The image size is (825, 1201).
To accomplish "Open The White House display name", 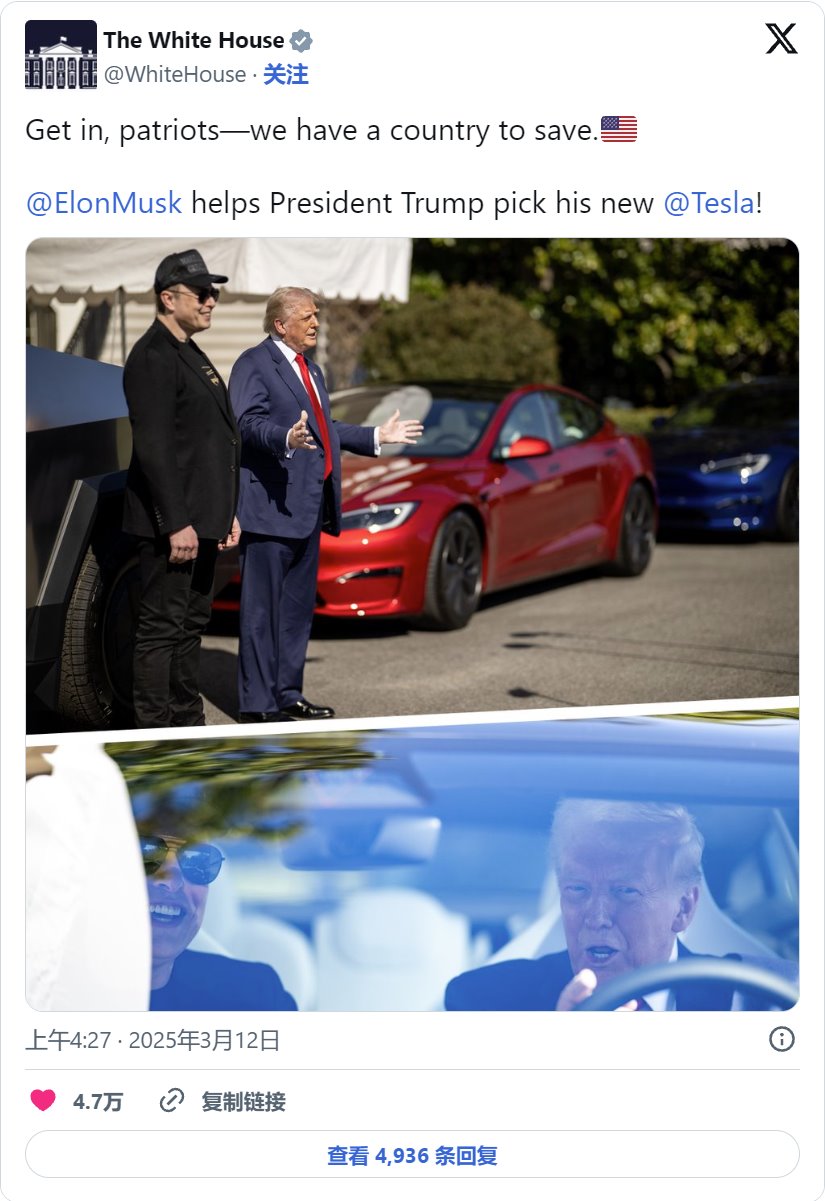I will click(x=194, y=41).
